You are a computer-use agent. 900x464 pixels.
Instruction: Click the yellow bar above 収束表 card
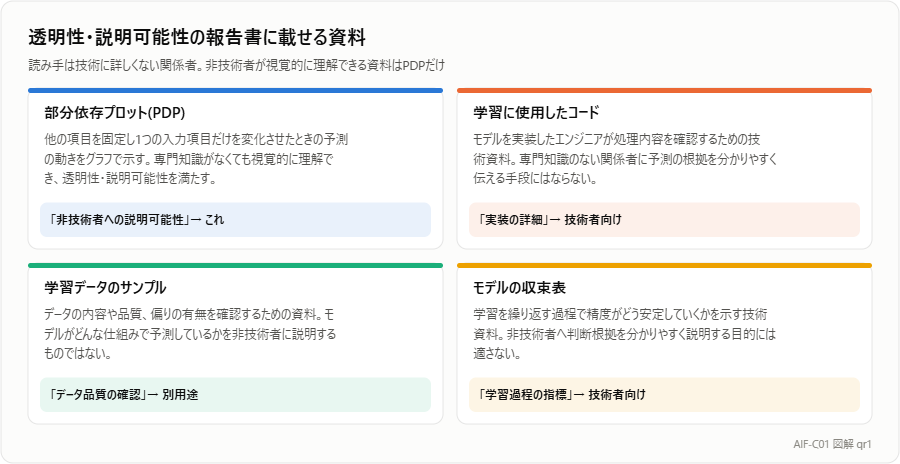click(x=664, y=265)
